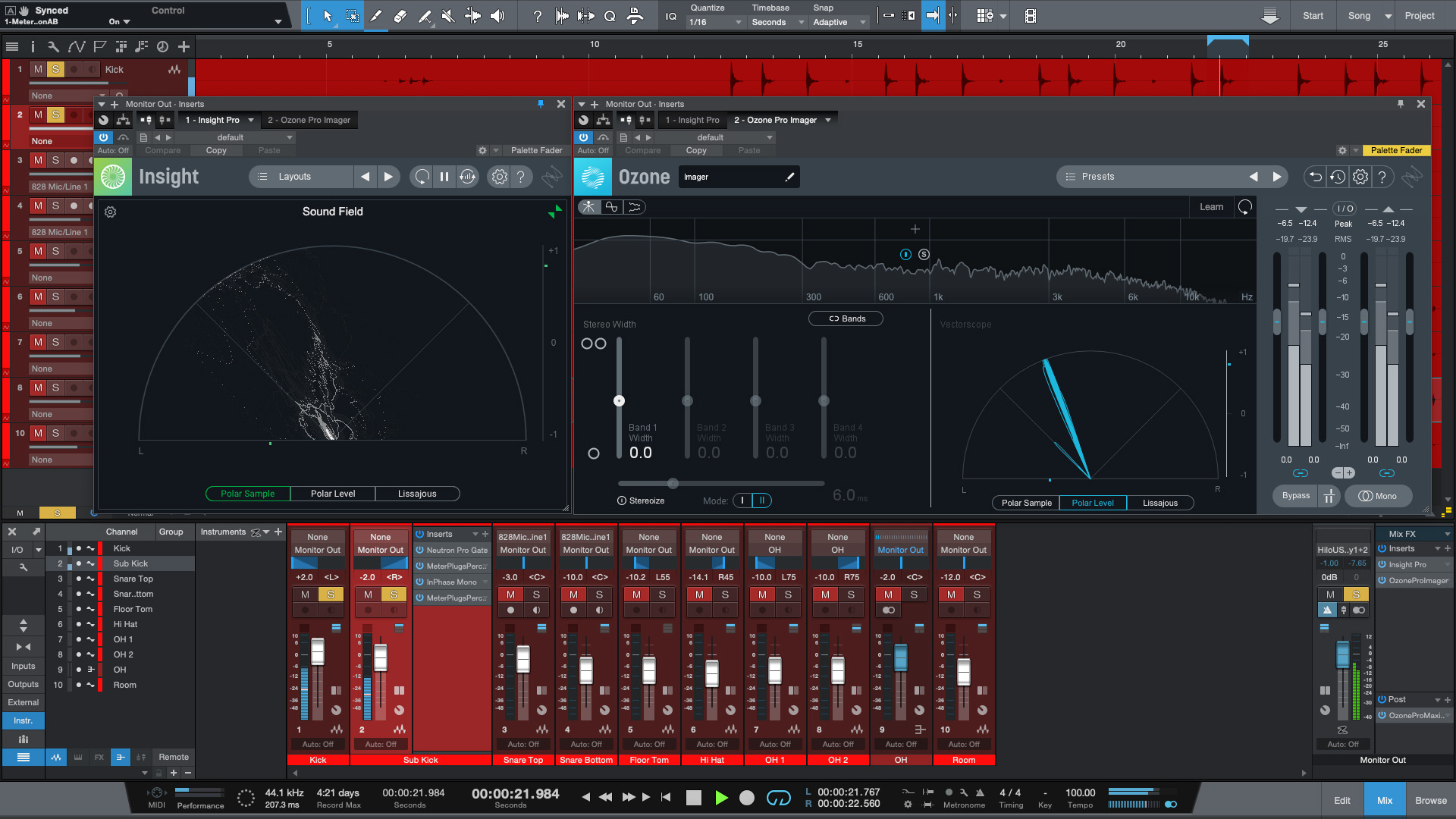The height and width of the screenshot is (819, 1456).
Task: Select the Eraser tool
Action: [x=400, y=15]
